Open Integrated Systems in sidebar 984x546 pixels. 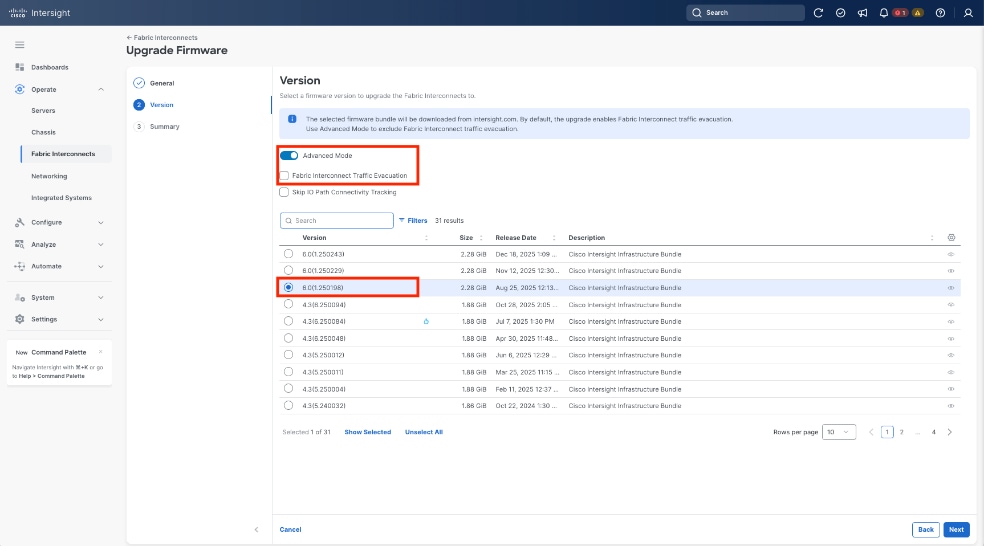[62, 198]
